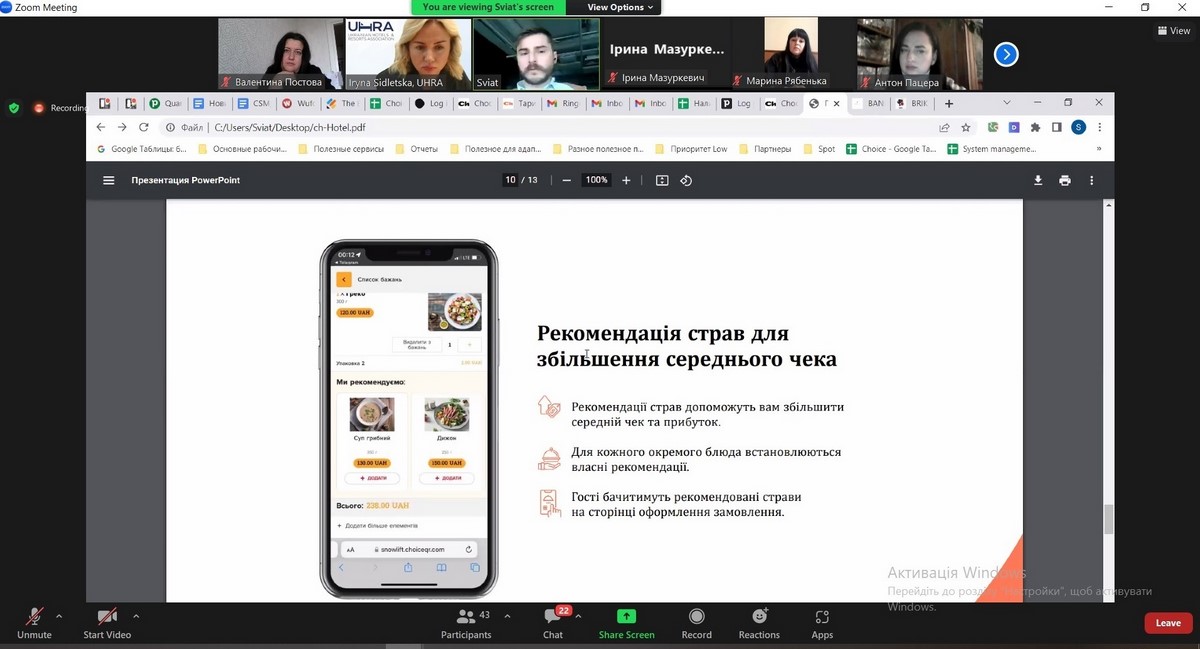The image size is (1200, 649).
Task: Click the PDF page number field
Action: [511, 180]
